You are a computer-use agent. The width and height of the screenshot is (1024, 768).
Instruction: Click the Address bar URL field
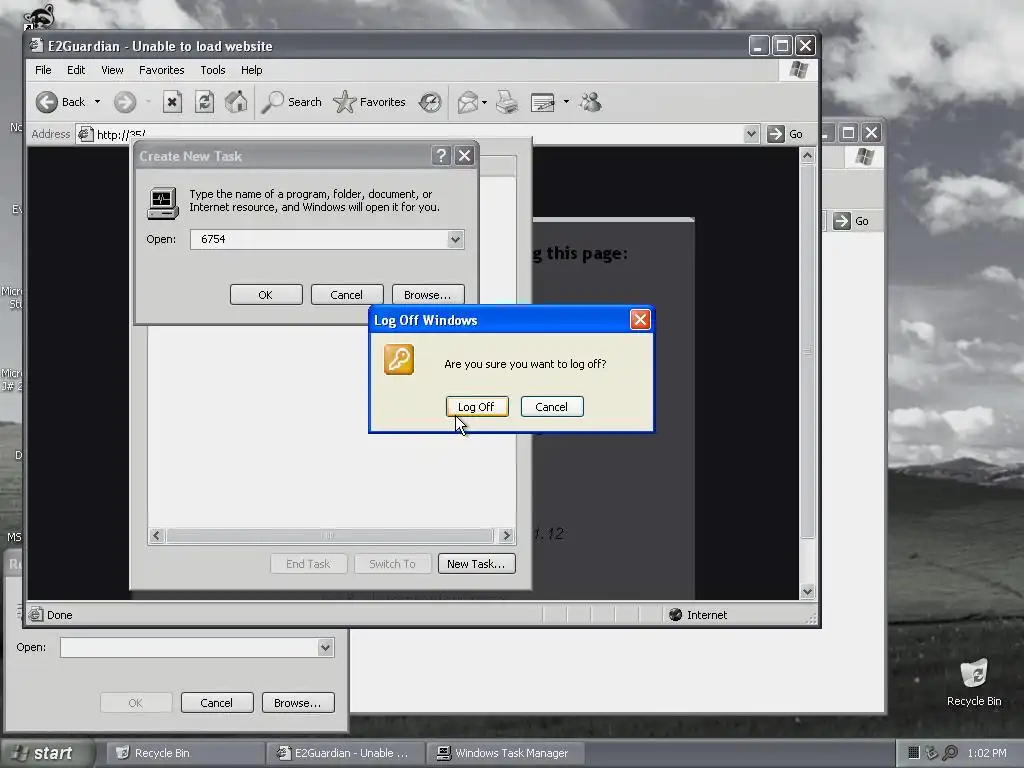(419, 135)
